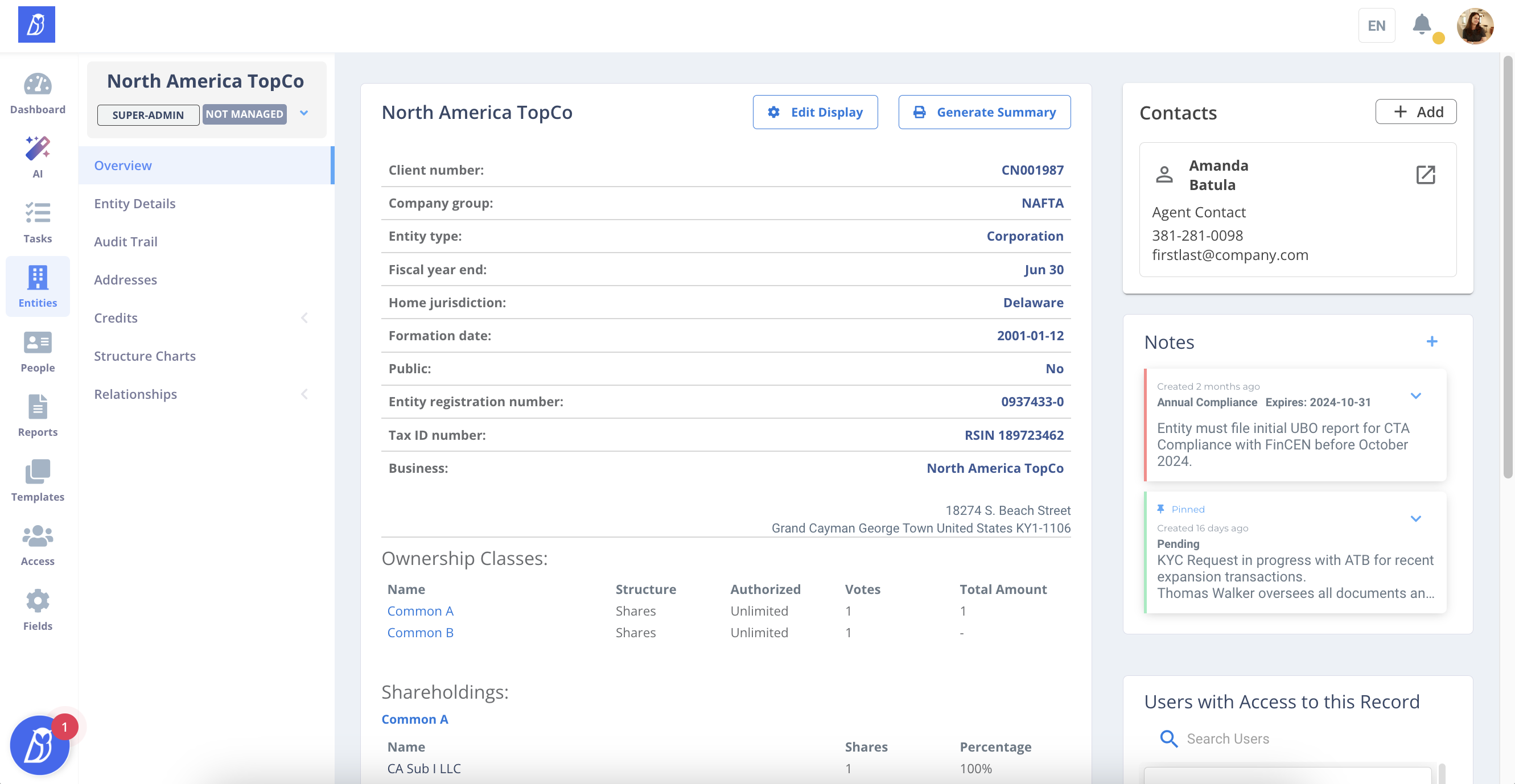Image resolution: width=1515 pixels, height=784 pixels.
Task: Expand the pinned Pending note chevron
Action: click(x=1415, y=519)
